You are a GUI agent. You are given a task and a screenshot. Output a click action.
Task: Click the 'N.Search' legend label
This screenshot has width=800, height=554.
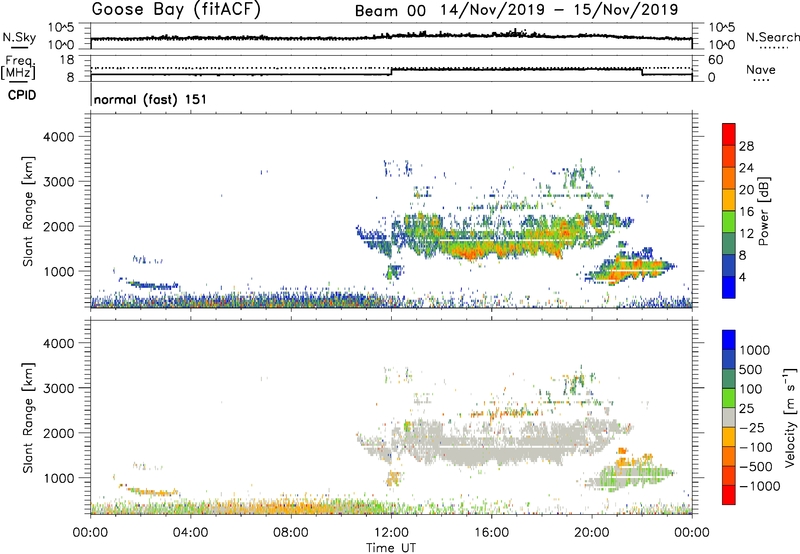[x=772, y=37]
